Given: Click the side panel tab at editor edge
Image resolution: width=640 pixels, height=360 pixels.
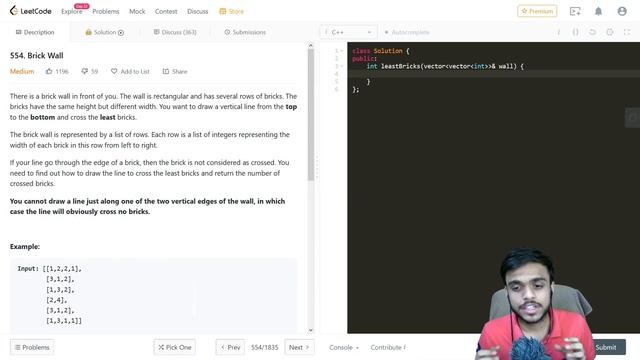Looking at the screenshot, I should point(633,118).
